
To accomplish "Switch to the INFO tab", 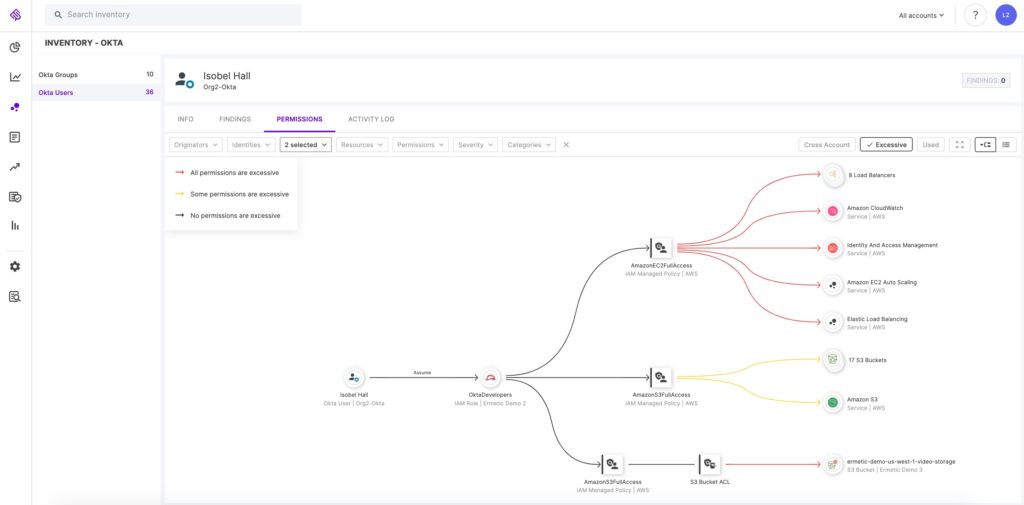I will point(185,119).
